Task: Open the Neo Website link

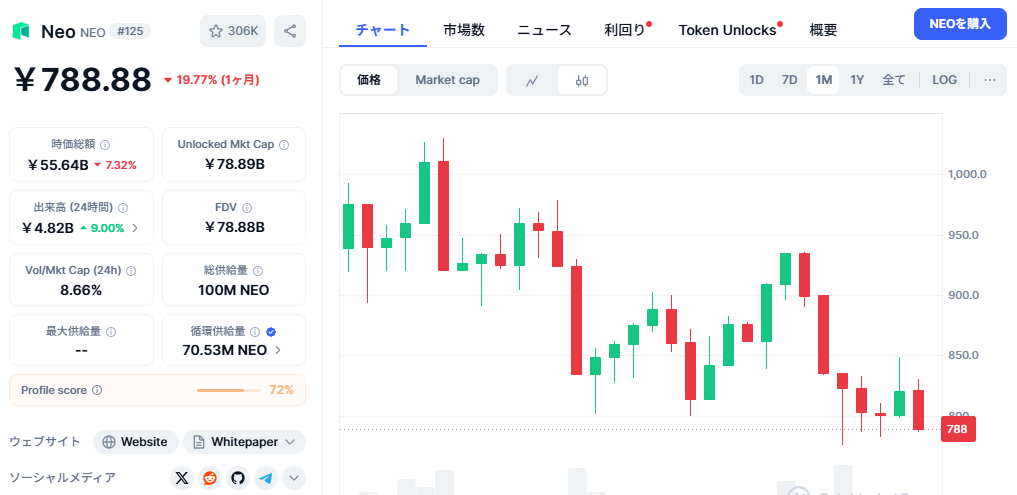Action: point(136,442)
